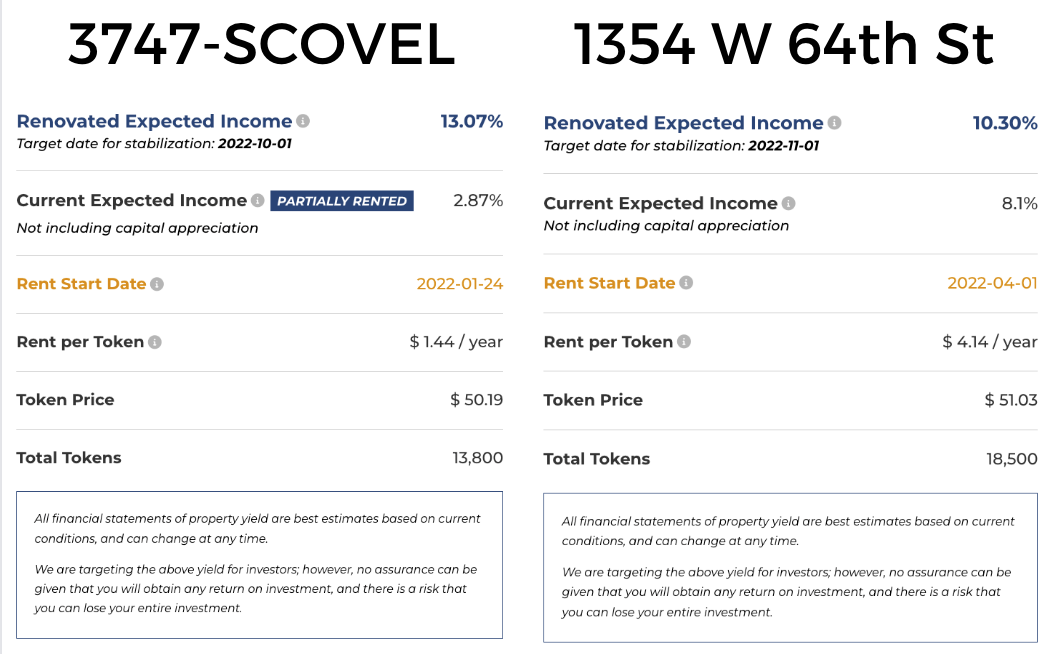Click the $ 50.19 token price value
Screen dimensions: 1050x654
476,400
